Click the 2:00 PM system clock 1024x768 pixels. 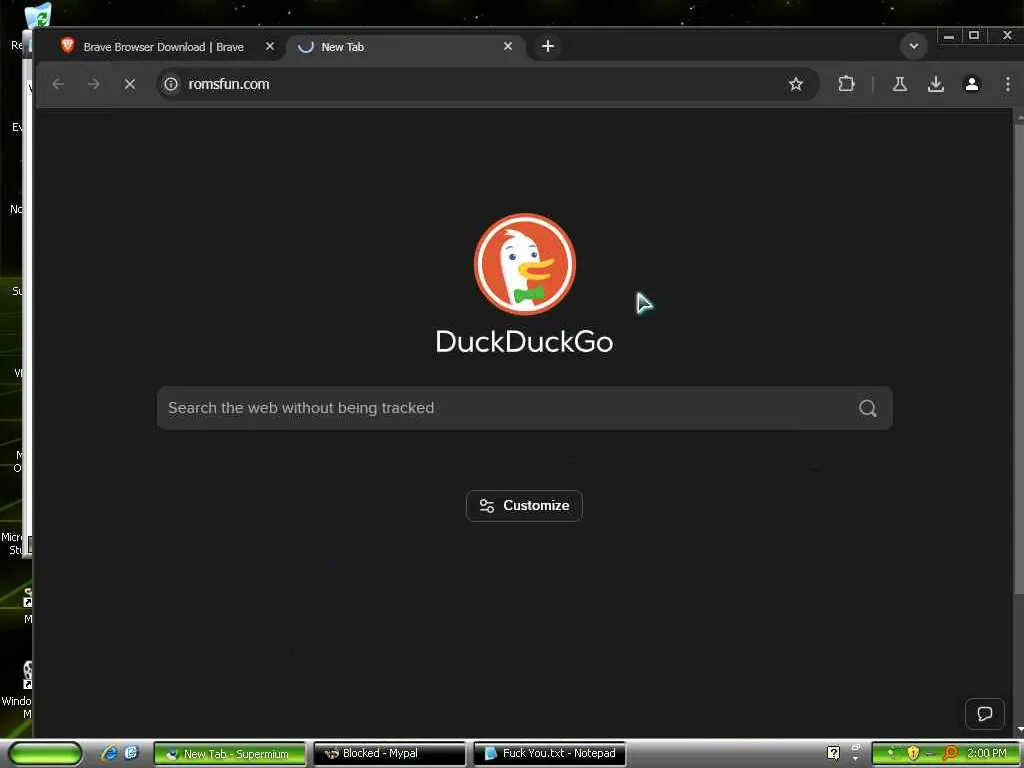987,754
